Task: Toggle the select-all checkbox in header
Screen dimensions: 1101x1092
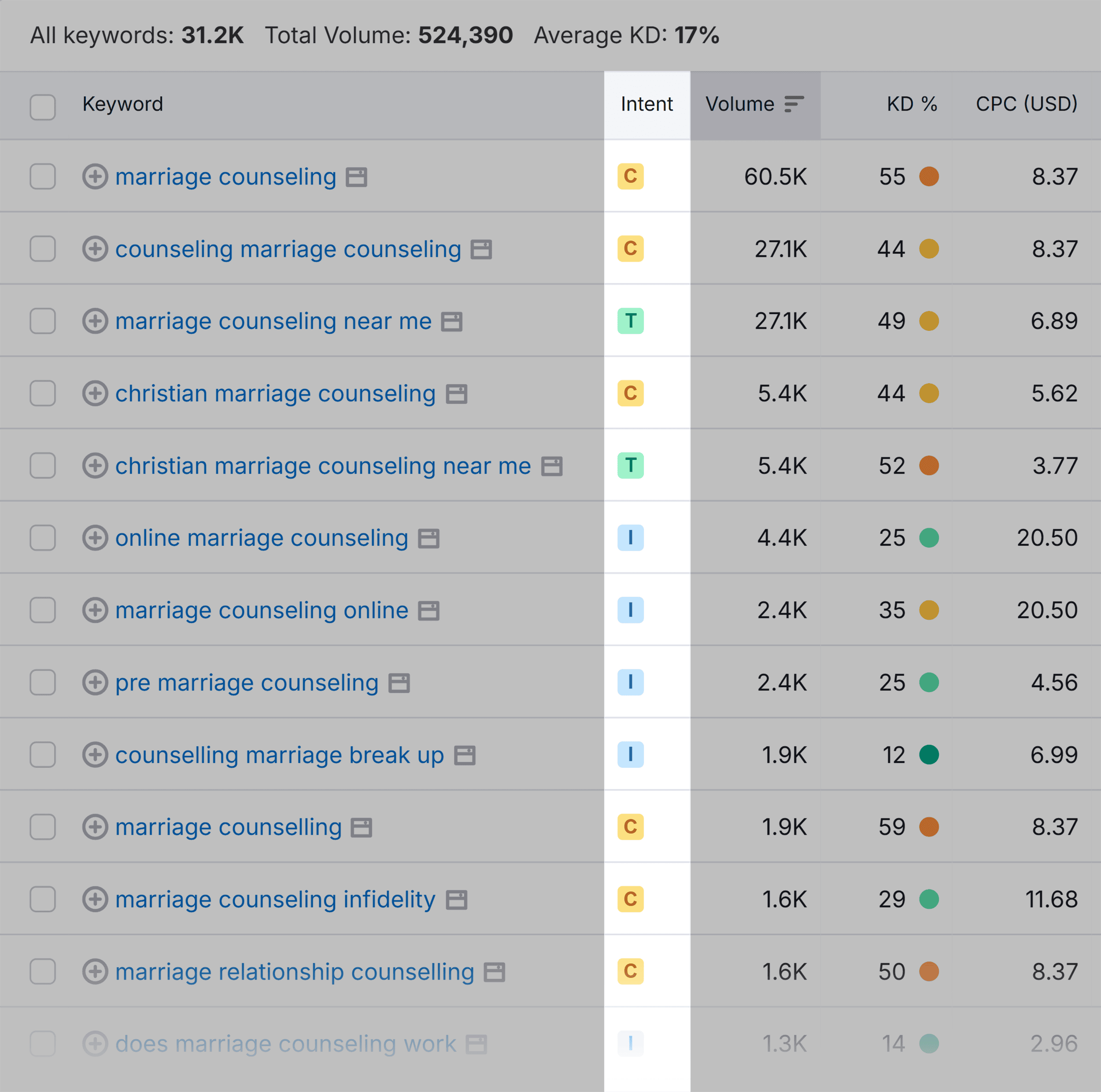Action: 43,107
